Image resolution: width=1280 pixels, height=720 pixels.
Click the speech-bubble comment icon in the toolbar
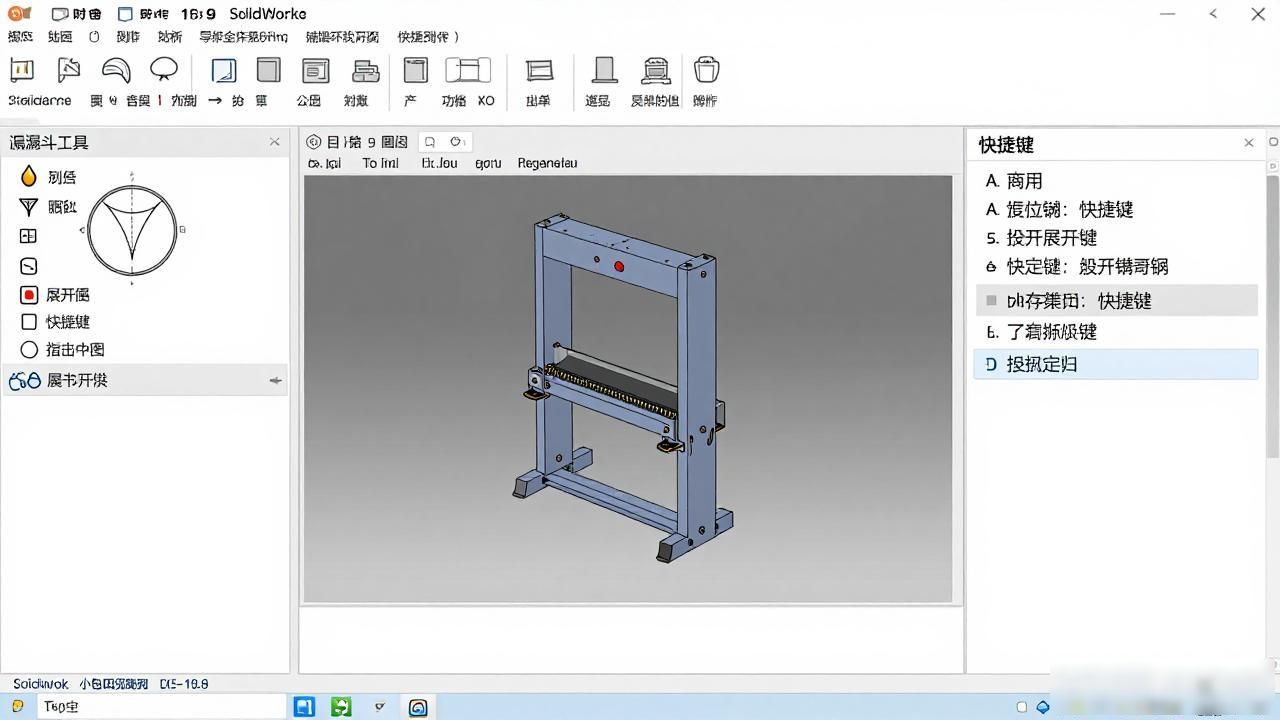164,70
